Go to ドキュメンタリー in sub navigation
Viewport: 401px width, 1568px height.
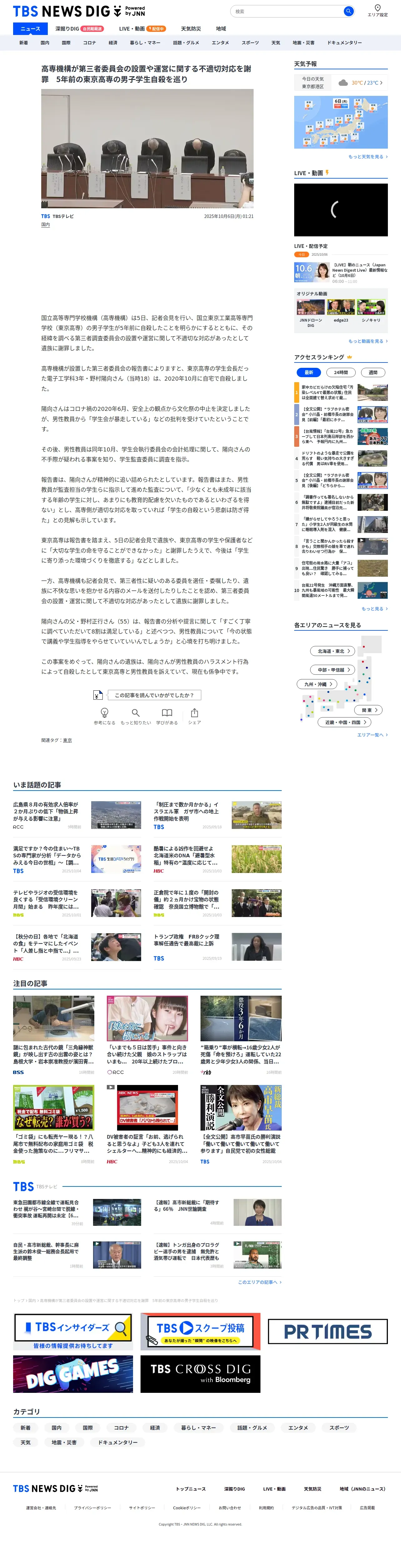pos(344,42)
